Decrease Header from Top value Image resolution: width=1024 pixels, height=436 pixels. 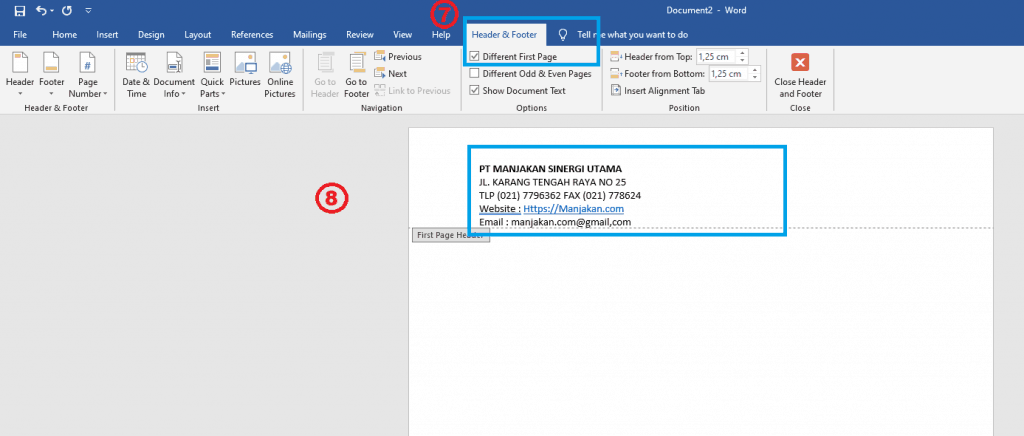click(743, 60)
